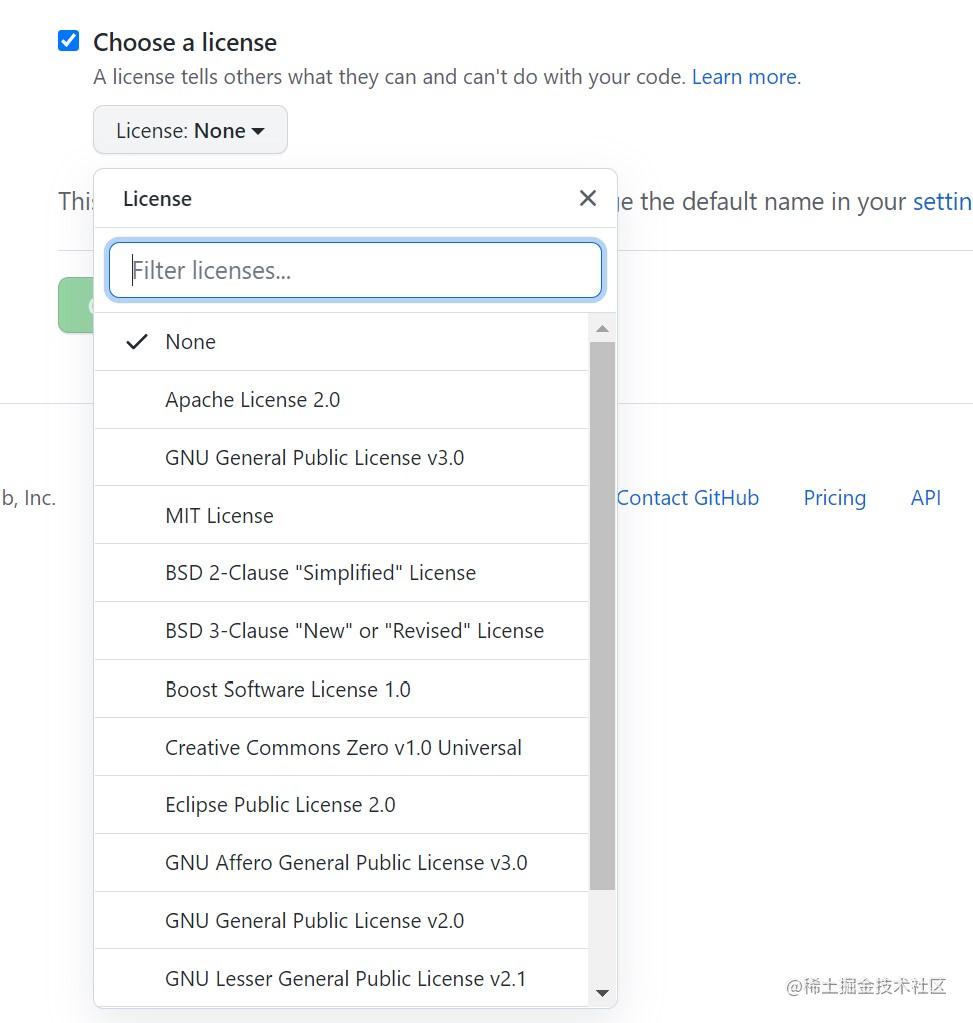Image resolution: width=973 pixels, height=1023 pixels.
Task: Open the API footer link
Action: 925,497
